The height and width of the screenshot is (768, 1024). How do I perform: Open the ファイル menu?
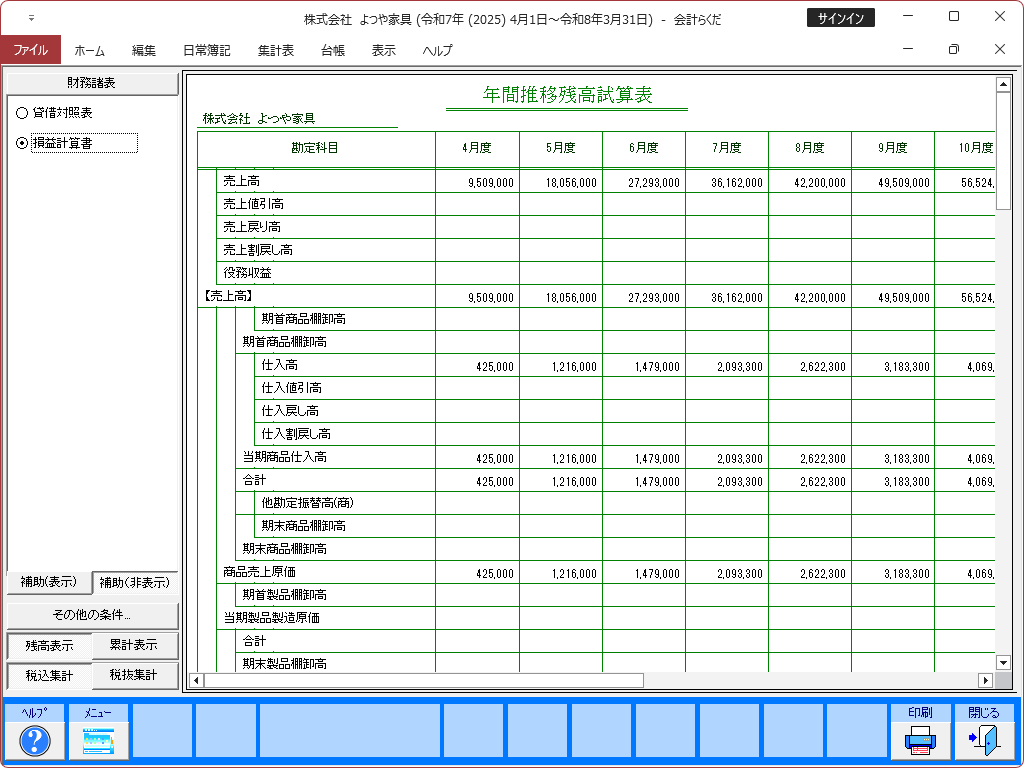30,50
